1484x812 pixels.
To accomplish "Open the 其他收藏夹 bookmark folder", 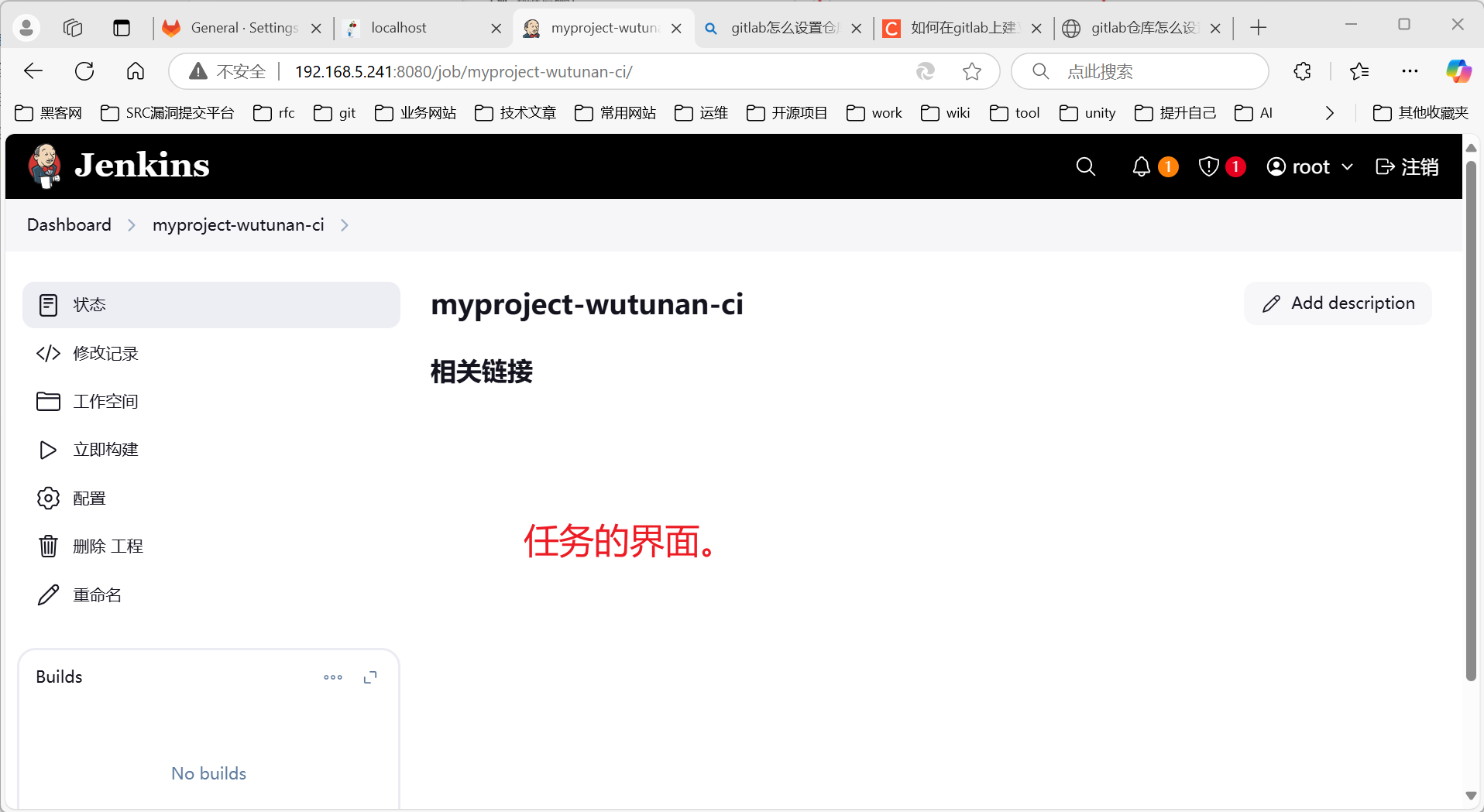I will pos(1420,113).
